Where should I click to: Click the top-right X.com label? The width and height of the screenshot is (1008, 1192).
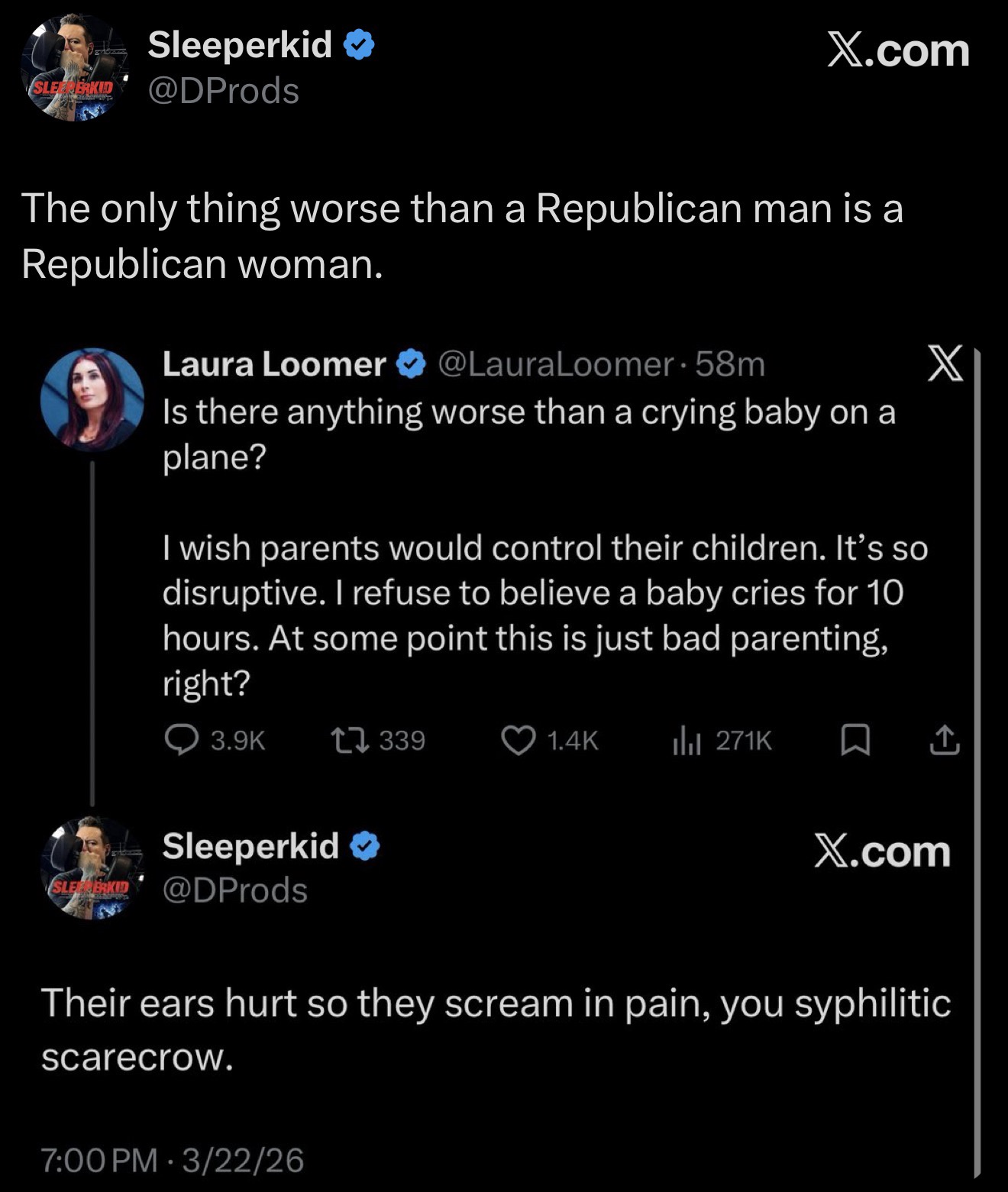click(x=898, y=50)
